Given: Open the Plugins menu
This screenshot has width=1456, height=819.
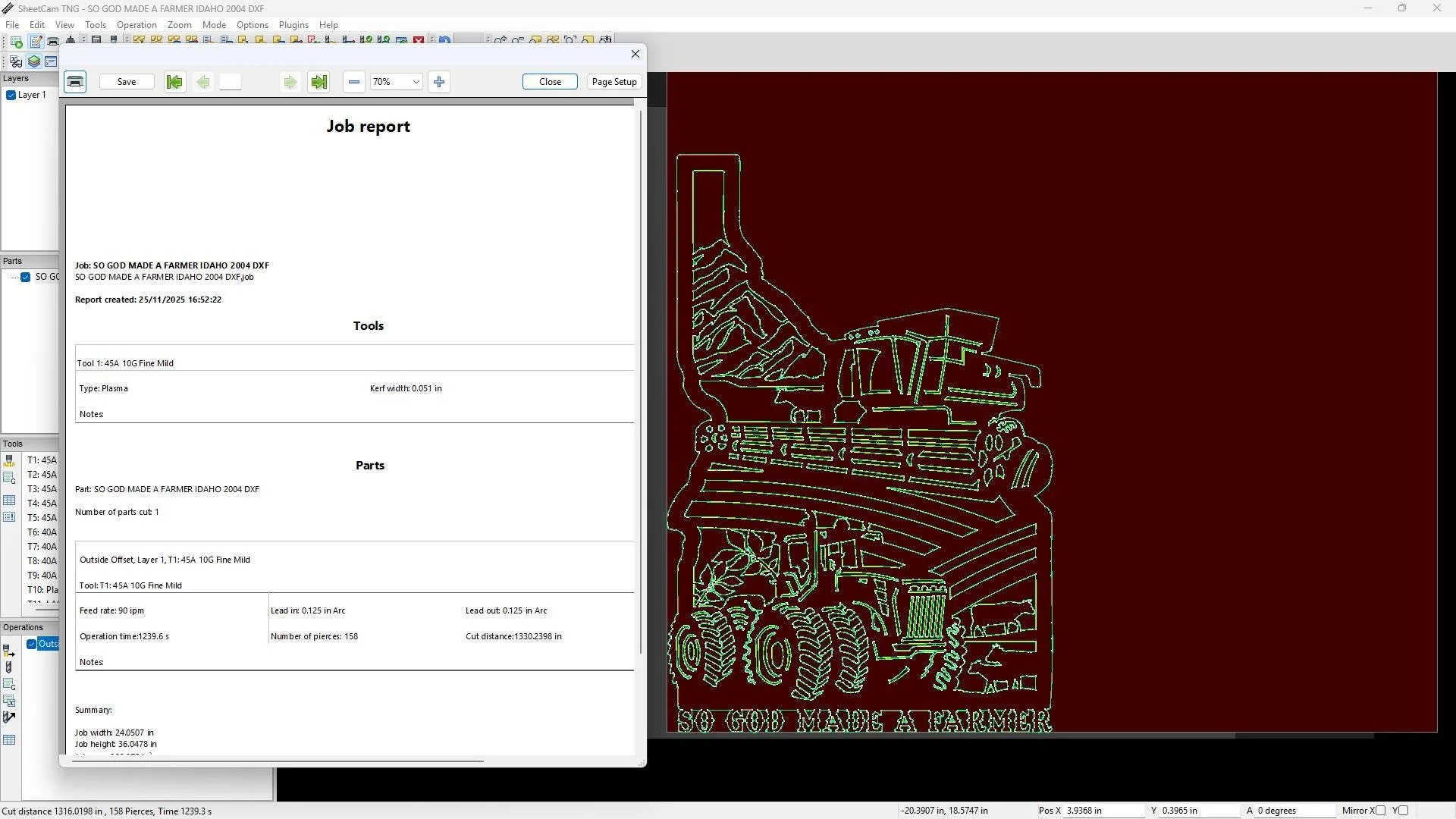Looking at the screenshot, I should click(x=293, y=25).
